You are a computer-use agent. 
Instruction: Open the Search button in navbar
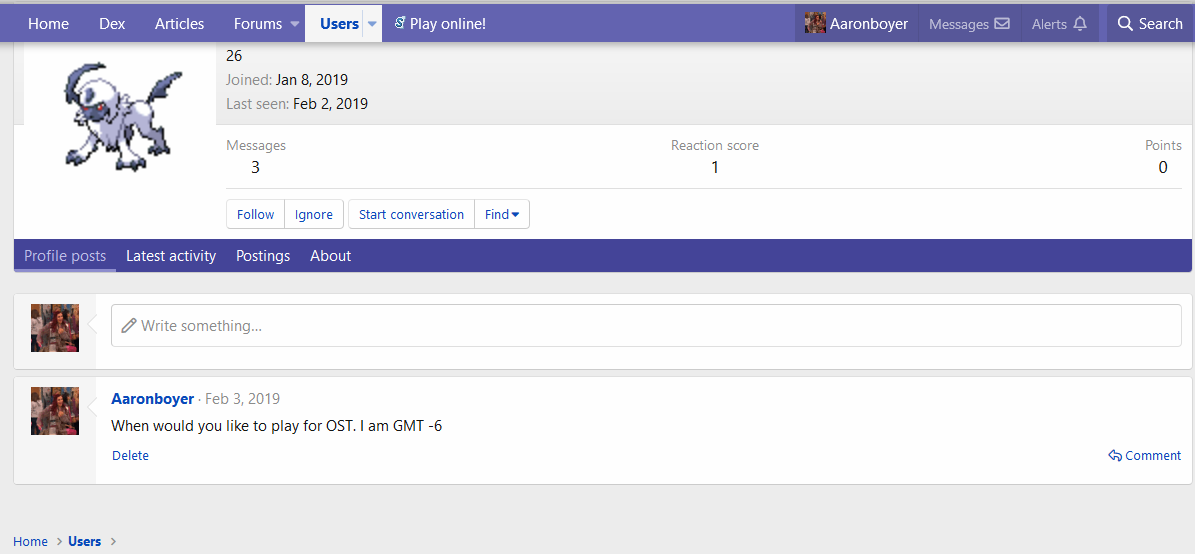1150,24
